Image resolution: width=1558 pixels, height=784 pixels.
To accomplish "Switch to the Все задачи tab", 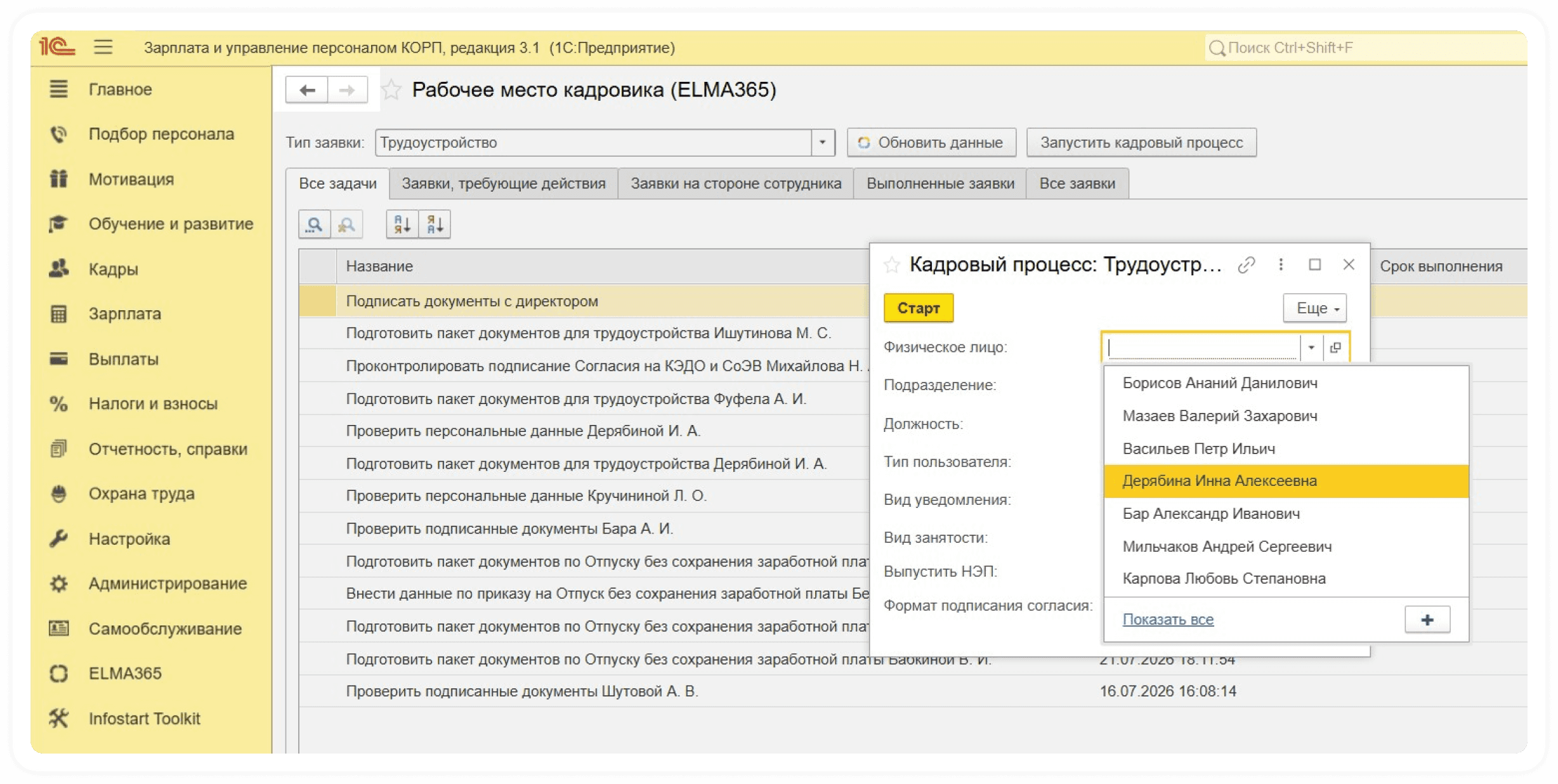I will pos(337,184).
